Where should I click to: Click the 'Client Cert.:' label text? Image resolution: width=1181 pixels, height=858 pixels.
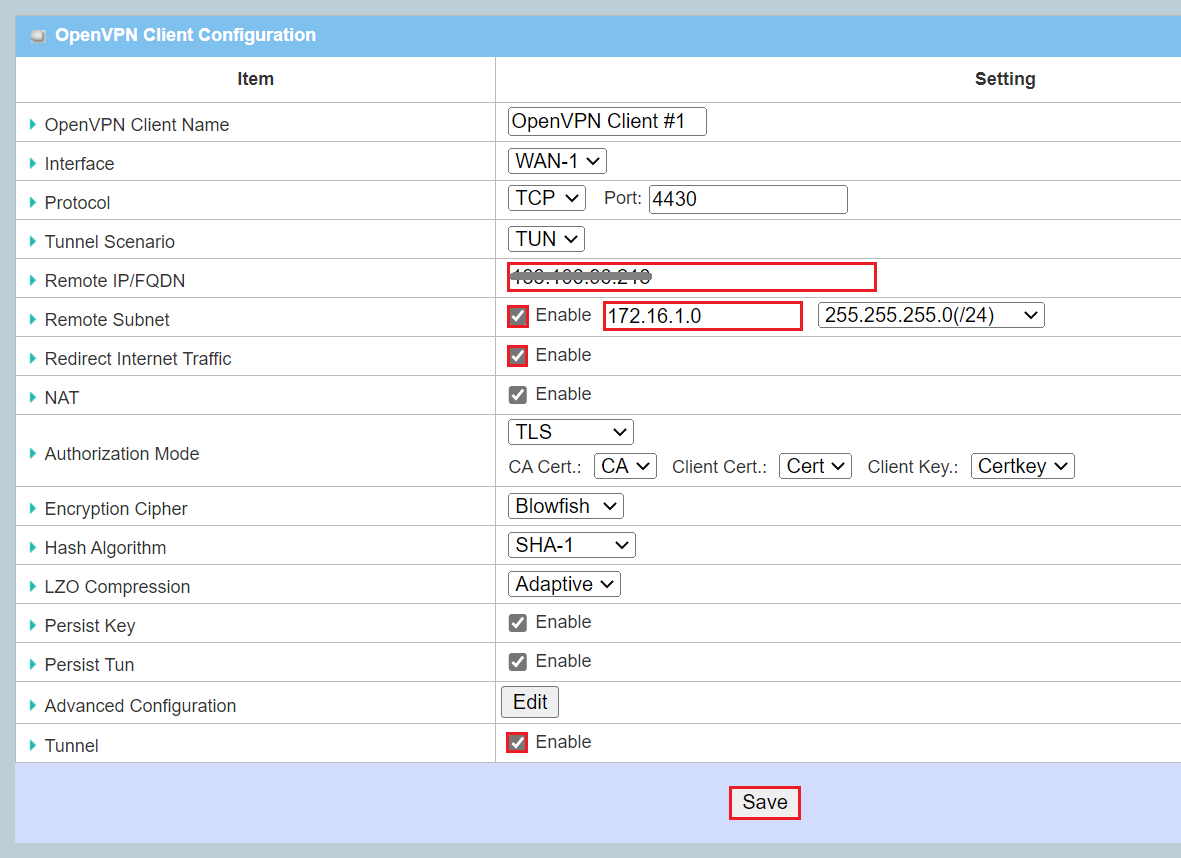[719, 467]
